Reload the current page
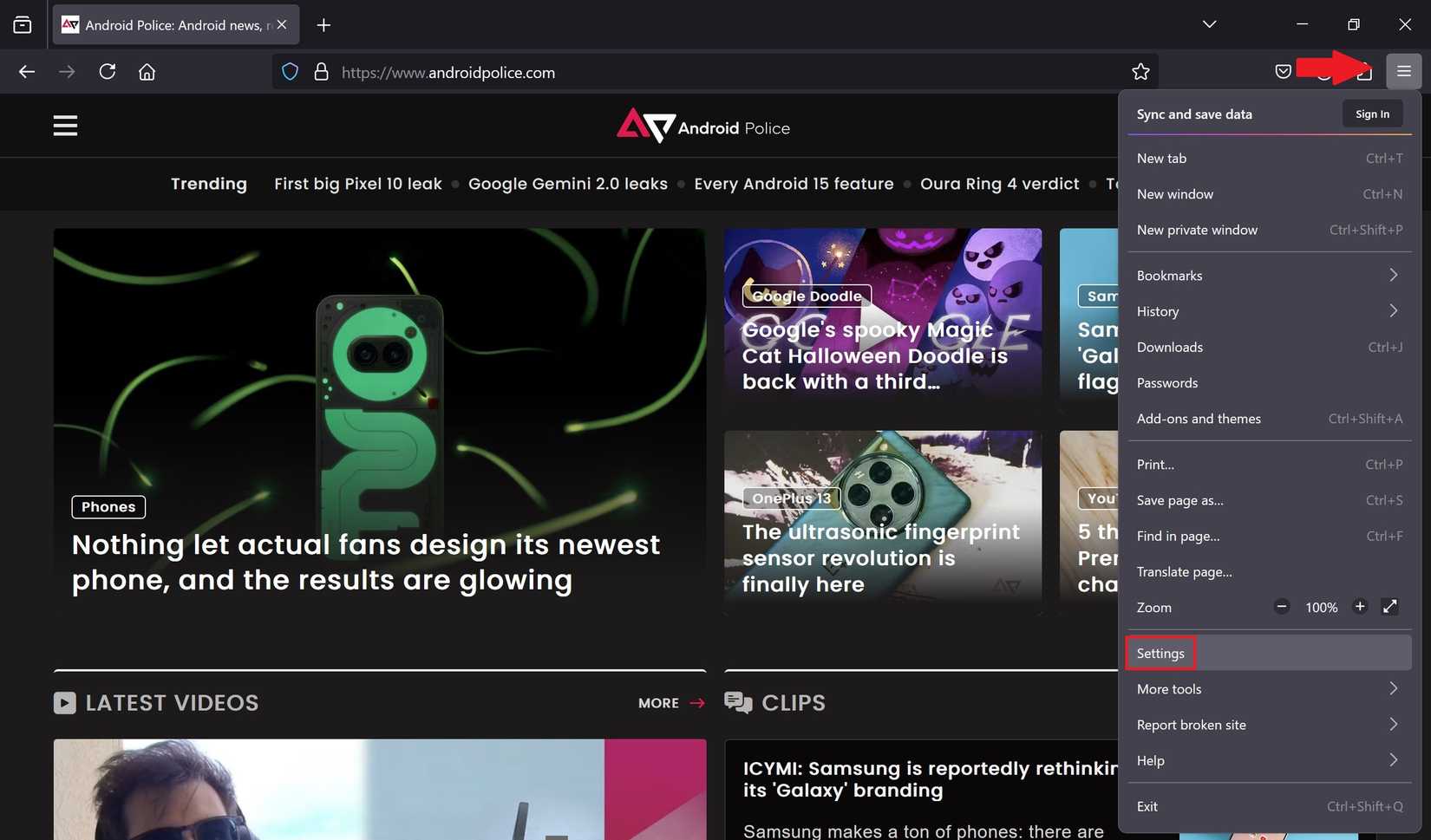Viewport: 1431px width, 840px height. pyautogui.click(x=108, y=72)
